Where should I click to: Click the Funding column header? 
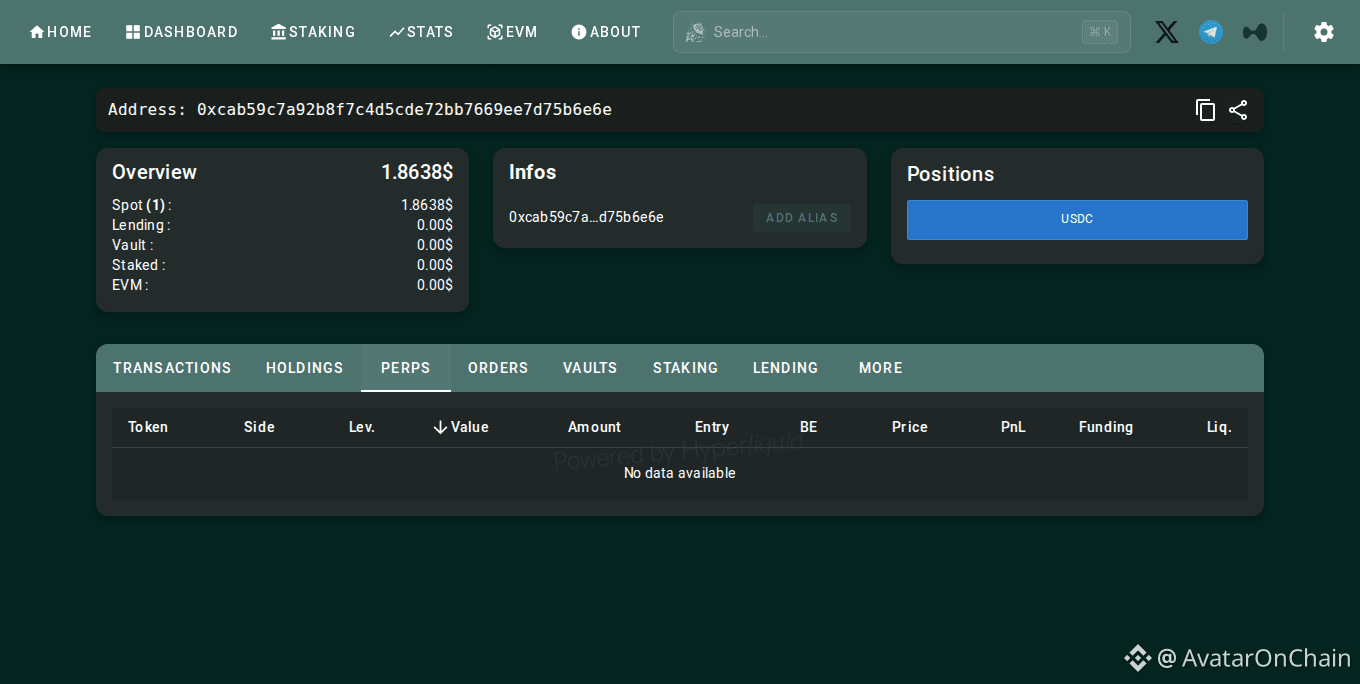point(1106,427)
